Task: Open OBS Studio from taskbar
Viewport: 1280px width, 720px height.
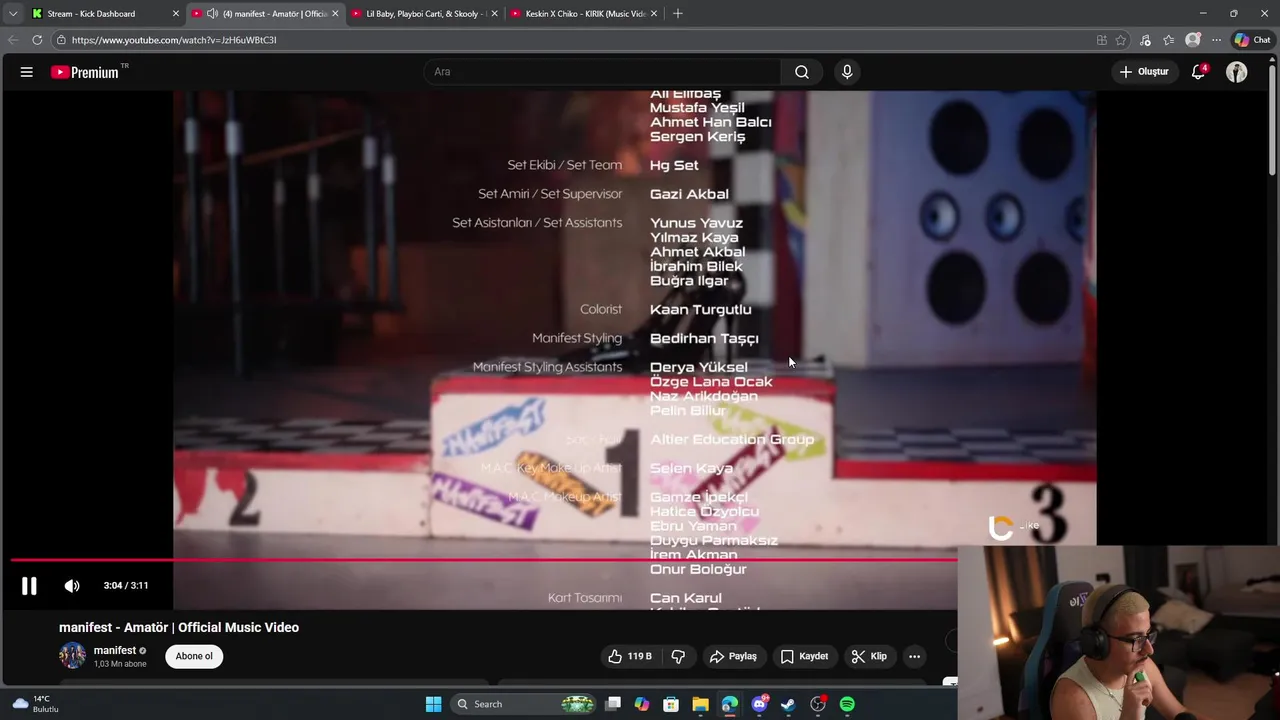Action: point(818,704)
